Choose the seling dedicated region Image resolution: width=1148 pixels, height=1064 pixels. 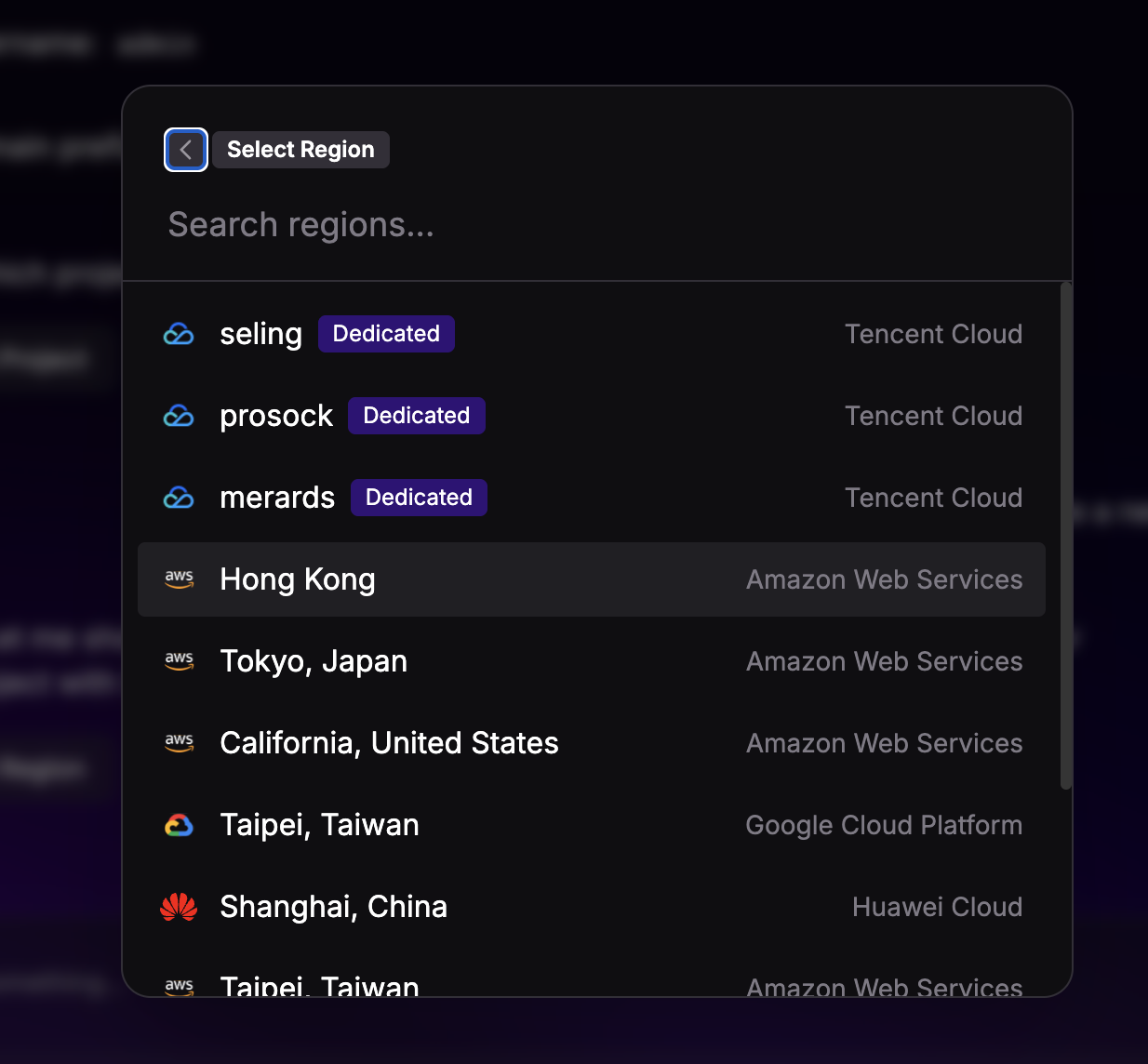[x=260, y=334]
